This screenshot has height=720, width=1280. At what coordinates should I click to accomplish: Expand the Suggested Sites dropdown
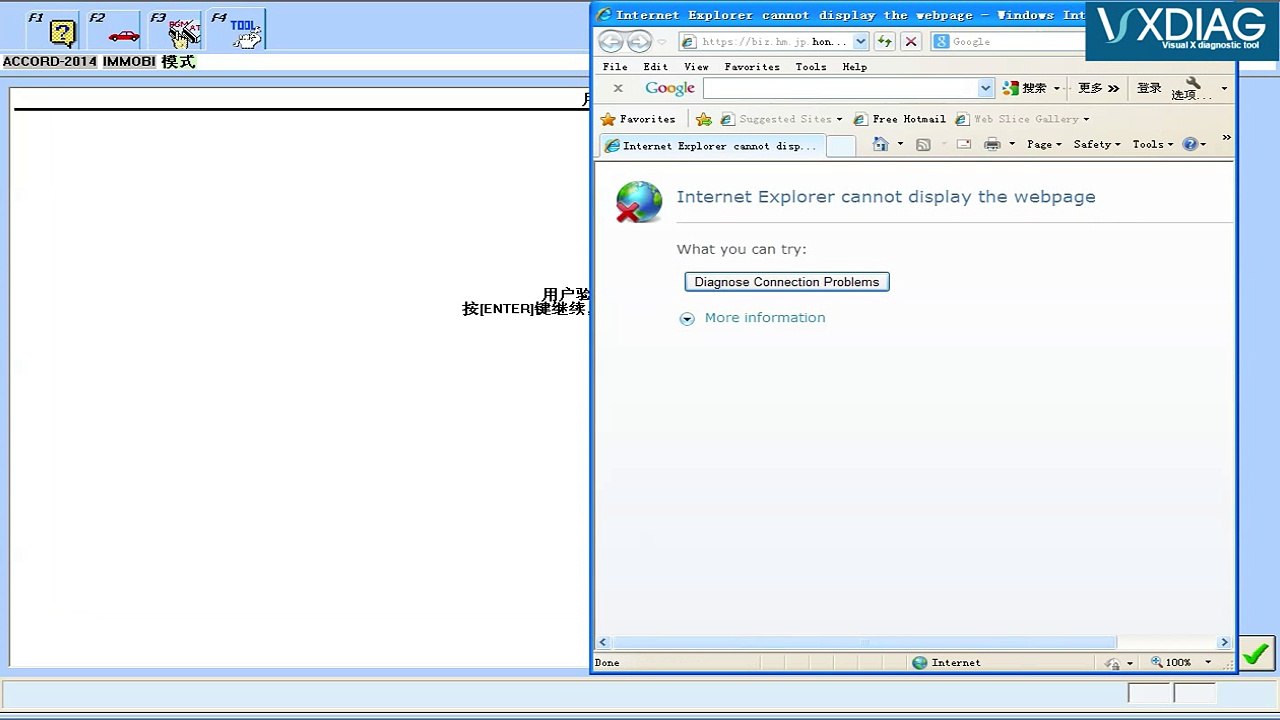point(839,120)
